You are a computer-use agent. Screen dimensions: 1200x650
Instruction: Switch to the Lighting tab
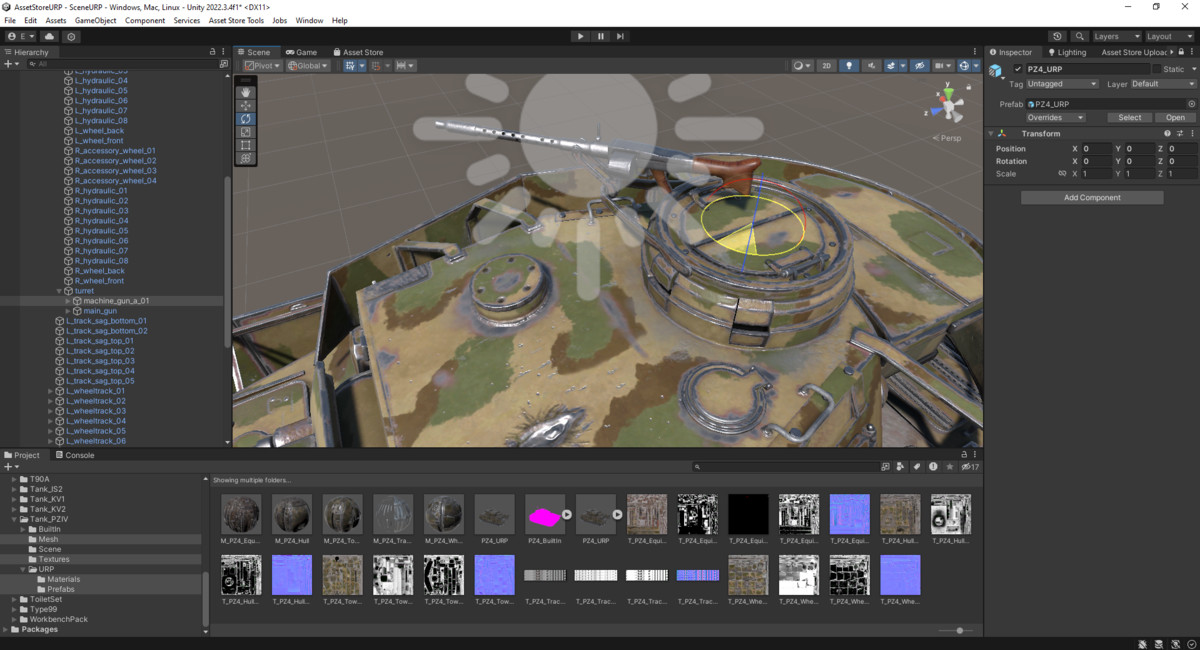(x=1067, y=52)
